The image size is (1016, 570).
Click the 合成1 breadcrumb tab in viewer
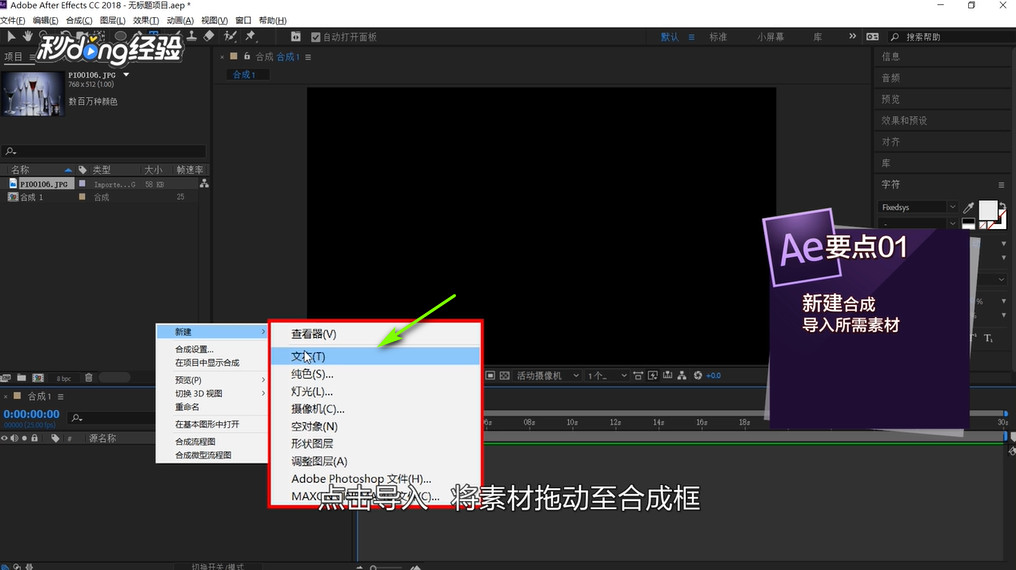(244, 74)
